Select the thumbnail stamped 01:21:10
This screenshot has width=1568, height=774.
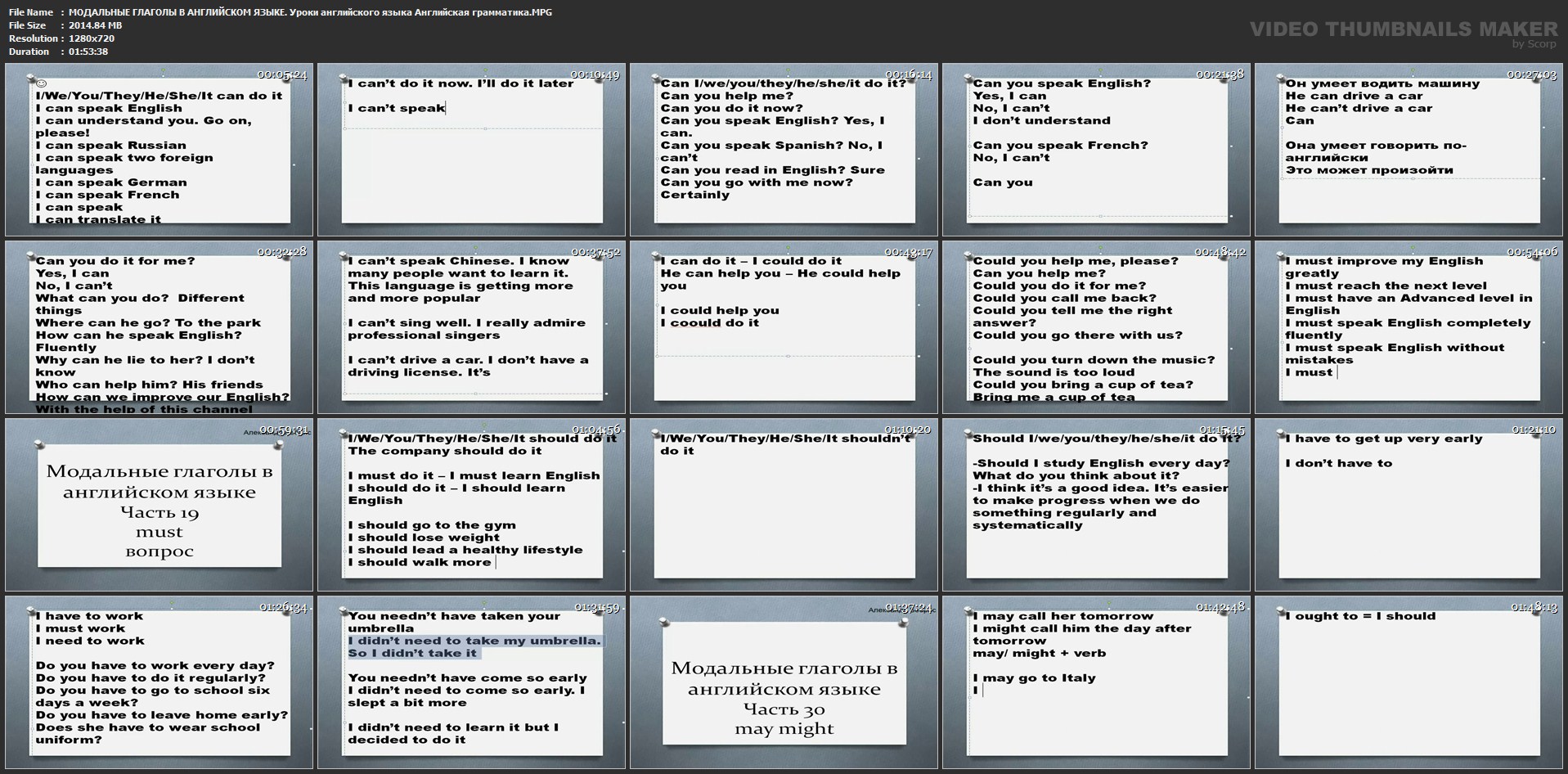click(1409, 505)
